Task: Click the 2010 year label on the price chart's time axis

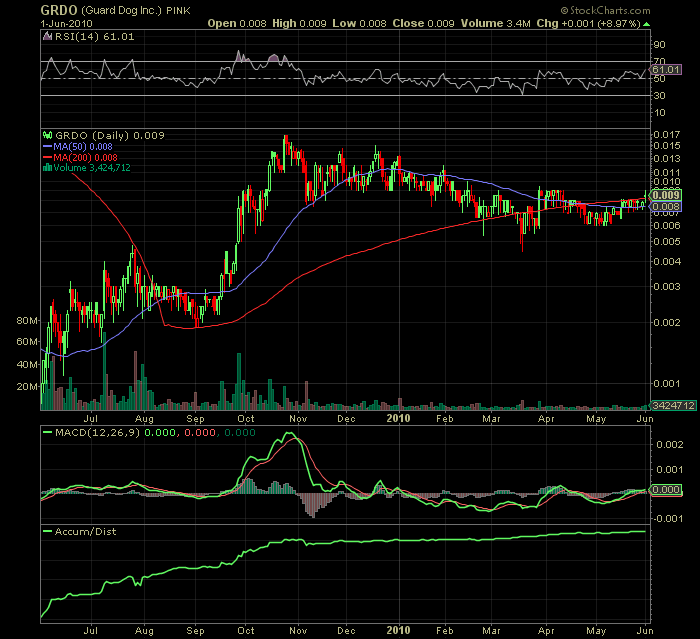Action: [398, 418]
